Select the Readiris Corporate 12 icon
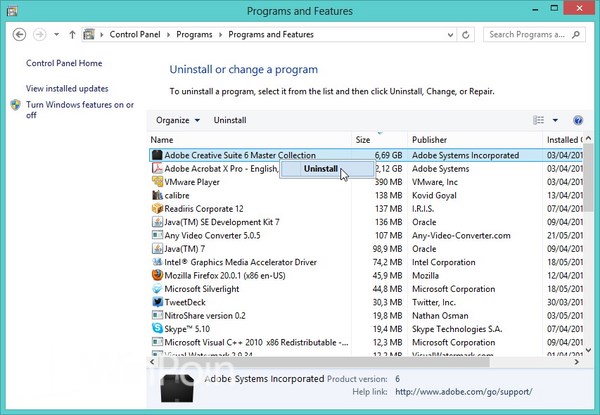Screen dimensions: 600x415 pos(157,208)
